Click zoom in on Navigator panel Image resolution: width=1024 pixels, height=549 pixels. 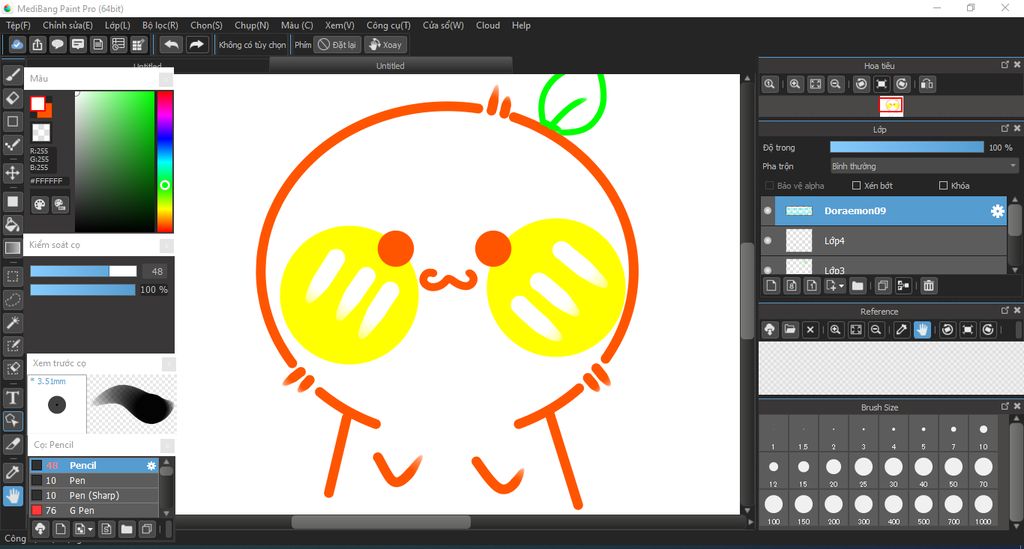[x=795, y=84]
